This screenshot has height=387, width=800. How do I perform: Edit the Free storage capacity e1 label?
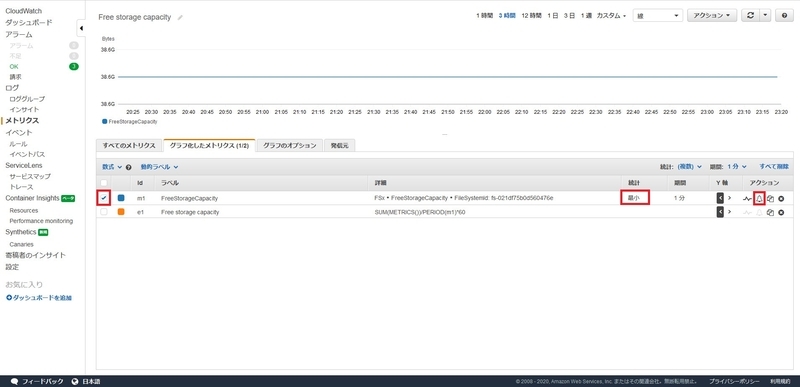[x=190, y=212]
